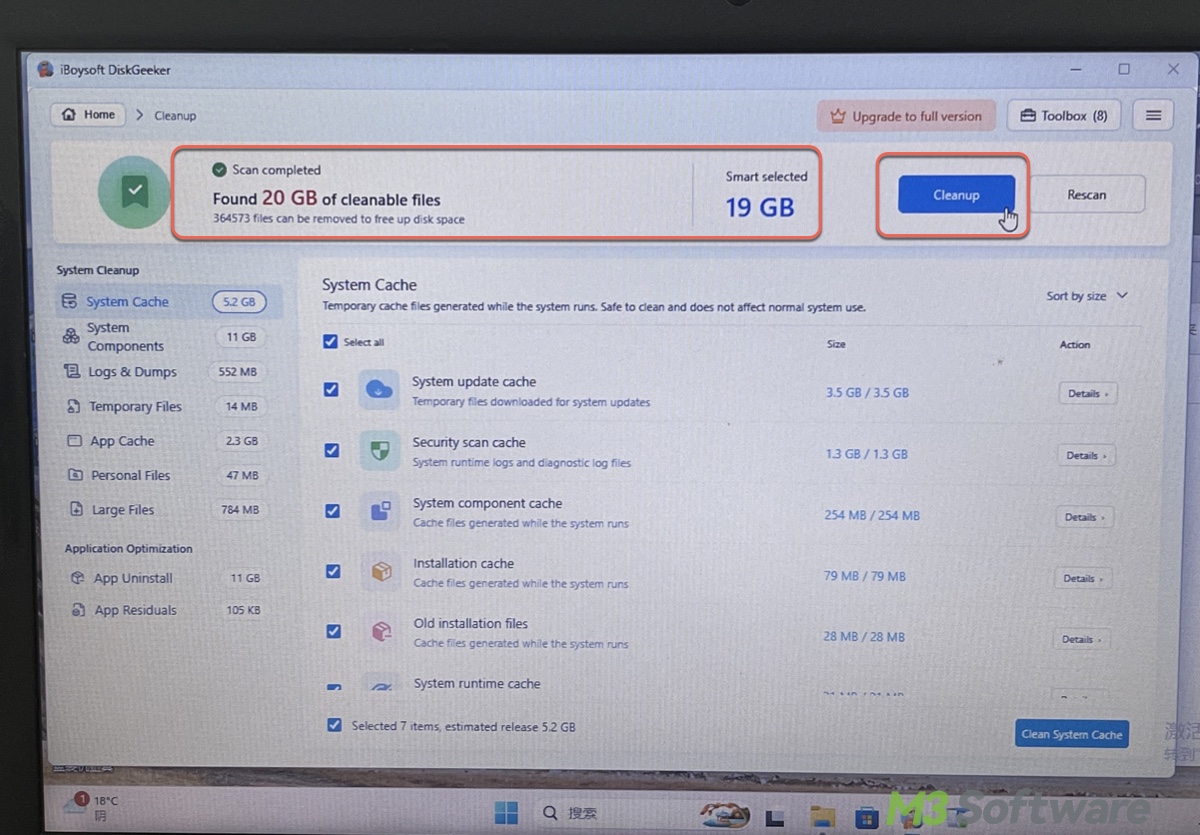Screen dimensions: 1200x835
Task: Expand Details for Installation cache
Action: (1083, 578)
